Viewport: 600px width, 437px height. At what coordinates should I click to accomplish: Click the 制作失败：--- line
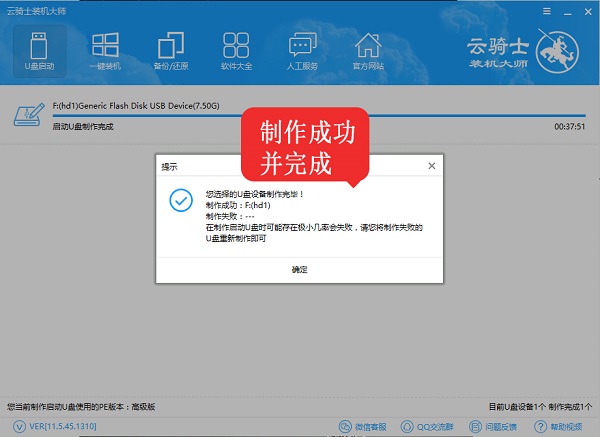click(x=230, y=216)
